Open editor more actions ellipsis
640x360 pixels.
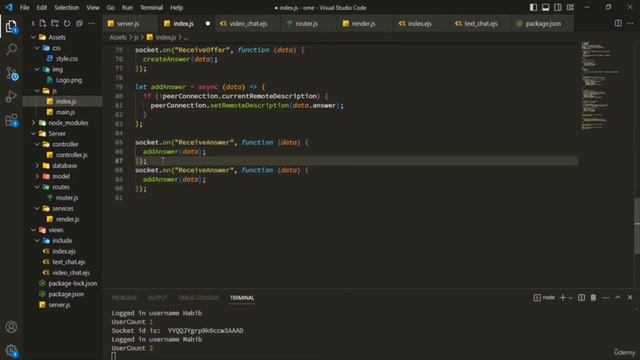pyautogui.click(x=630, y=24)
